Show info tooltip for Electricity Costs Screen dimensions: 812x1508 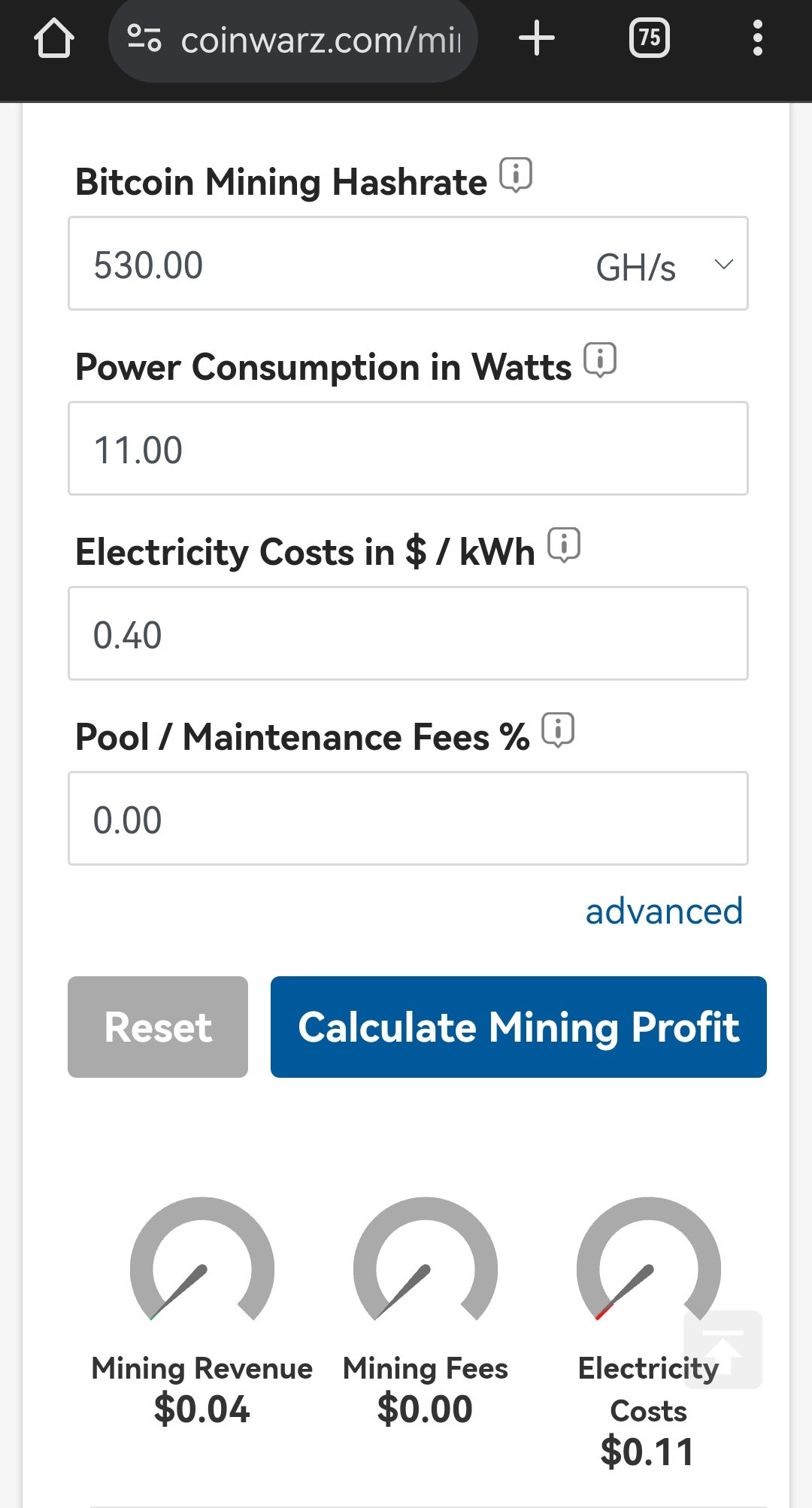pos(564,545)
